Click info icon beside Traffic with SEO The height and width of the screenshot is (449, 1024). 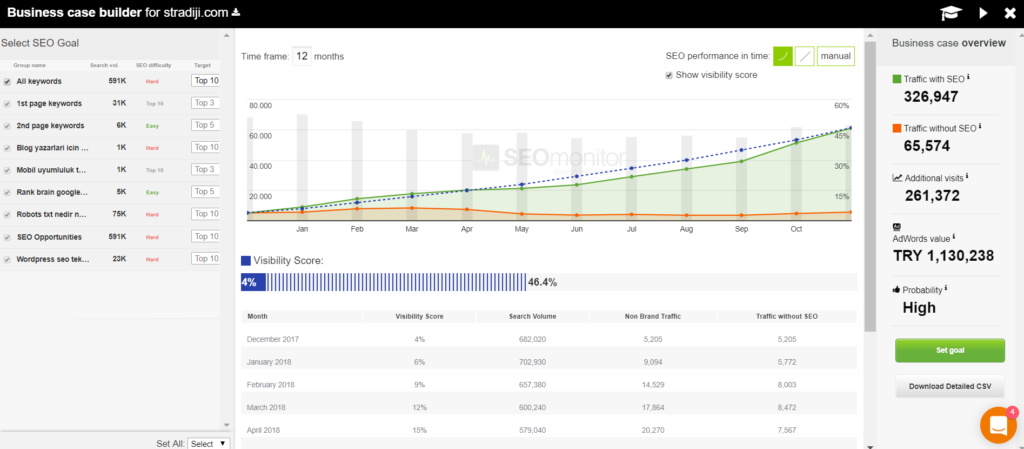(968, 77)
